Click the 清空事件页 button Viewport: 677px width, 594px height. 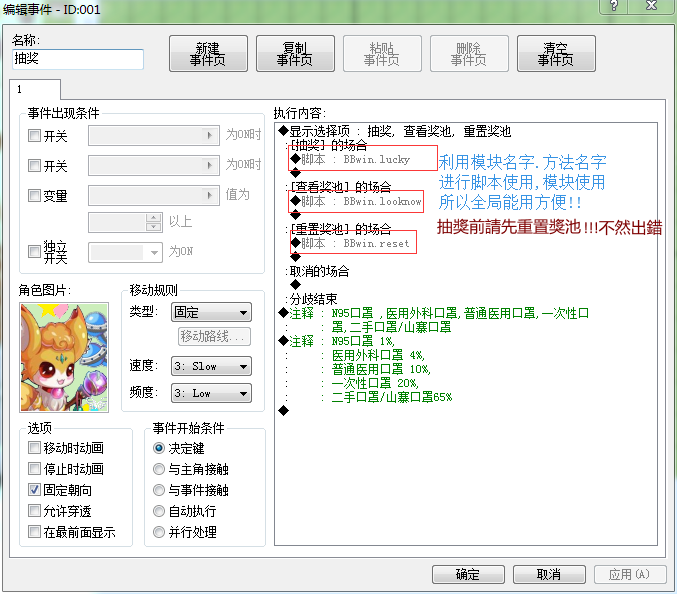pos(556,54)
